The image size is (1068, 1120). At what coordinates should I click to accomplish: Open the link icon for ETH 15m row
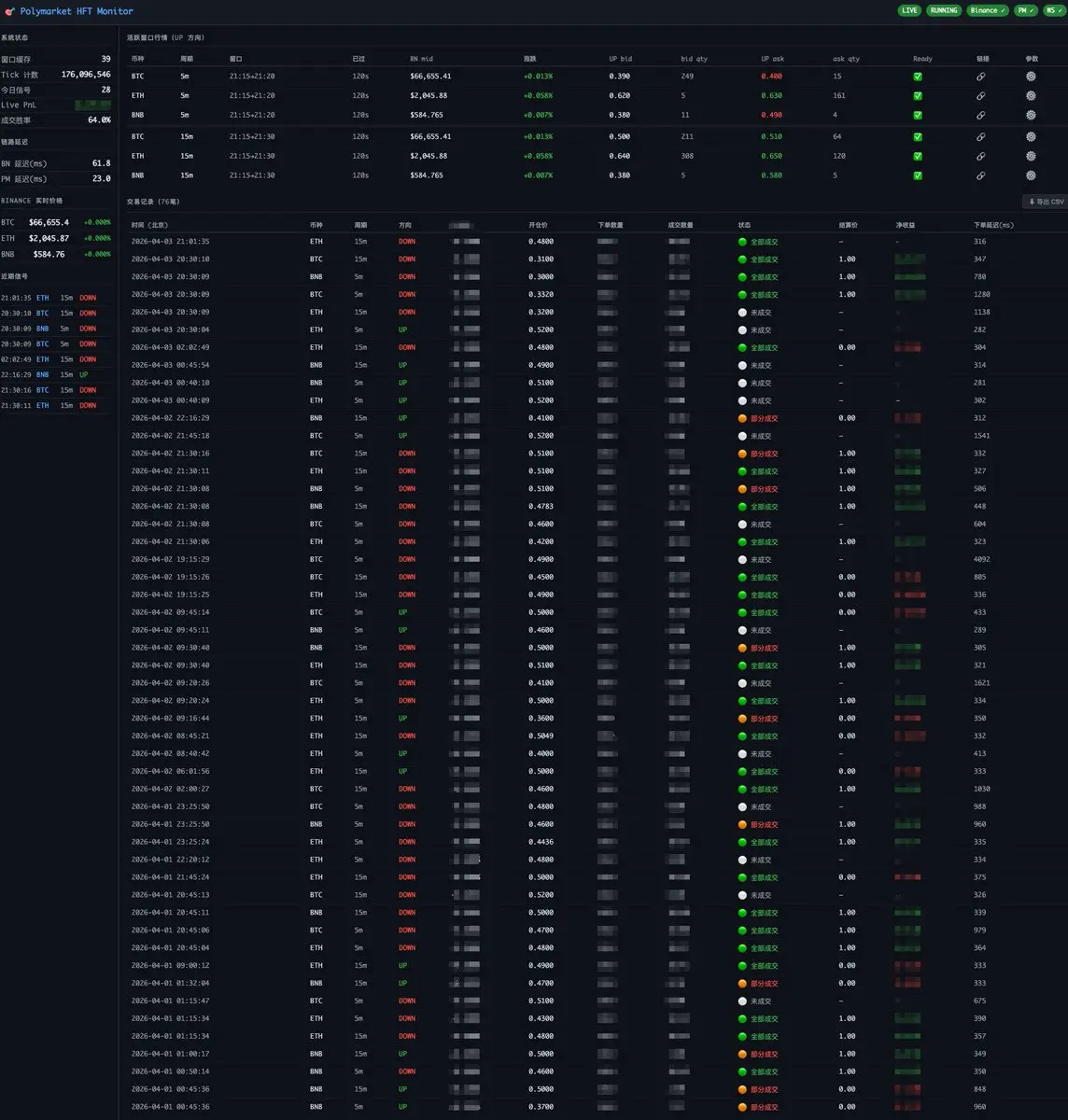[980, 156]
